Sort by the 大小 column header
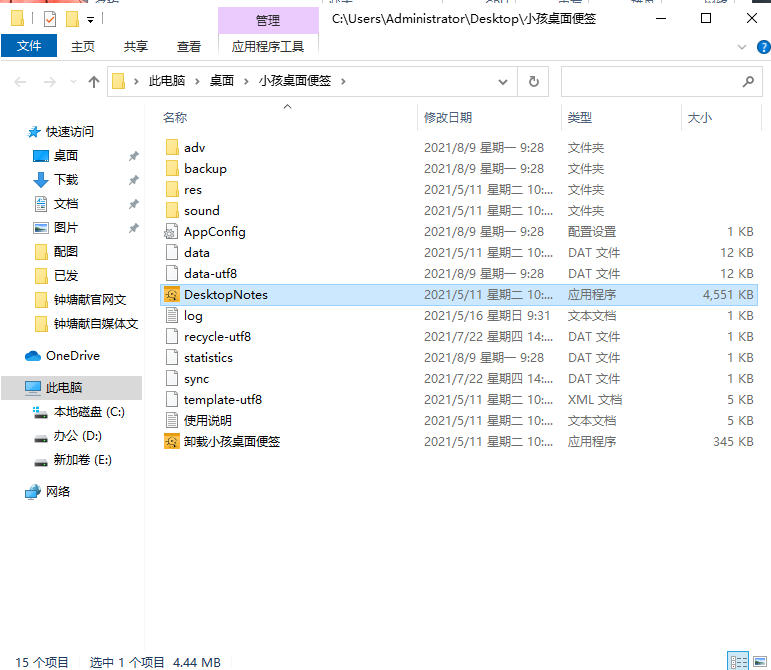Viewport: 771px width, 670px height. pos(699,117)
